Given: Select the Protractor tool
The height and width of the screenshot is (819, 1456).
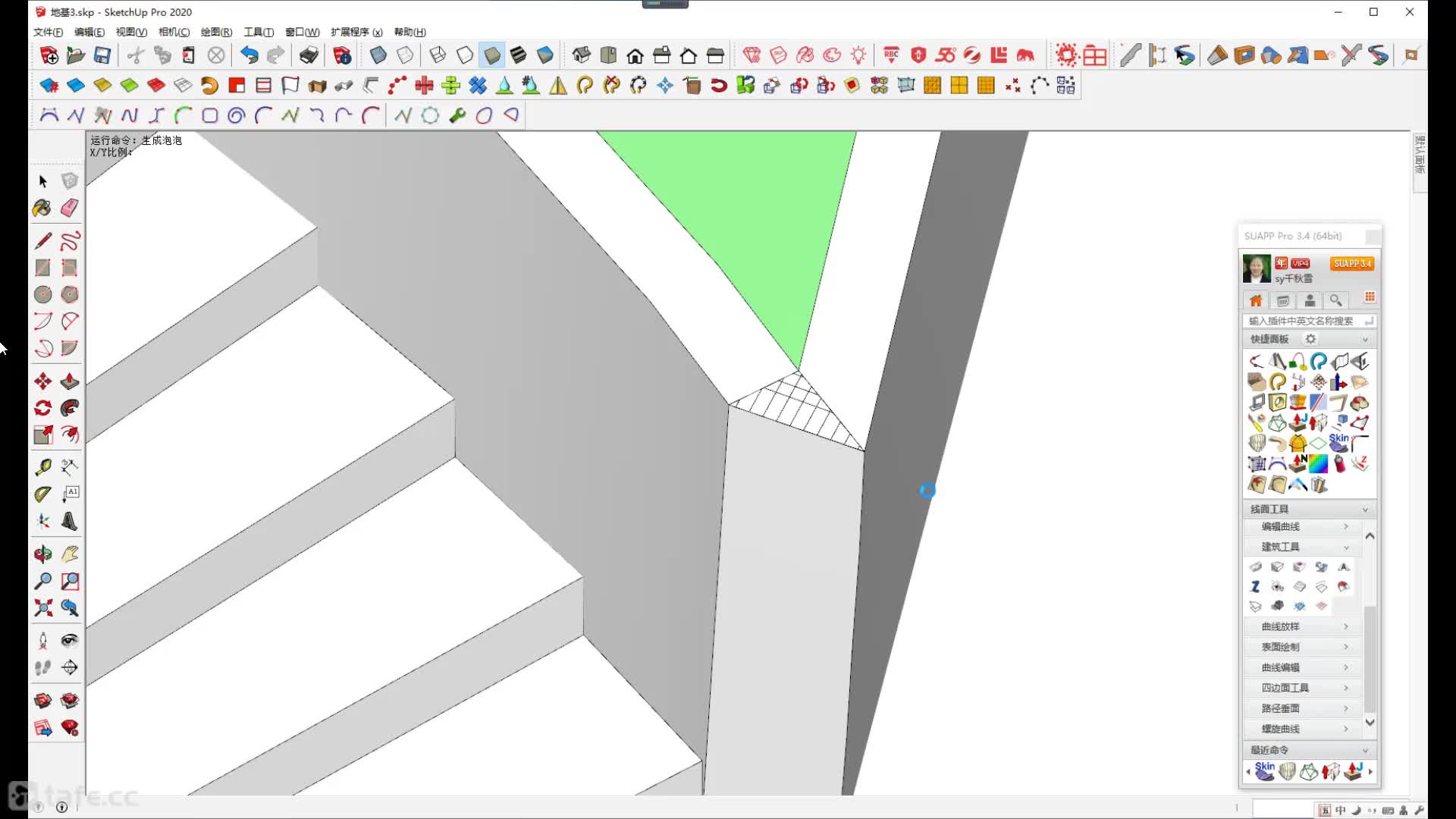Looking at the screenshot, I should pos(42,494).
